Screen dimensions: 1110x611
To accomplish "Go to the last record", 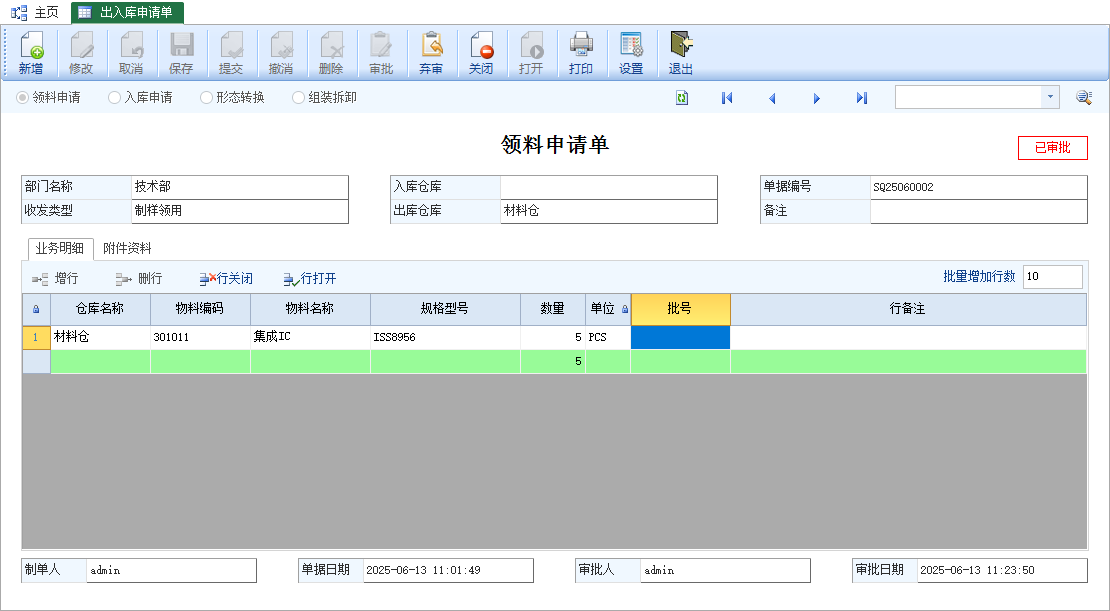I will point(861,98).
